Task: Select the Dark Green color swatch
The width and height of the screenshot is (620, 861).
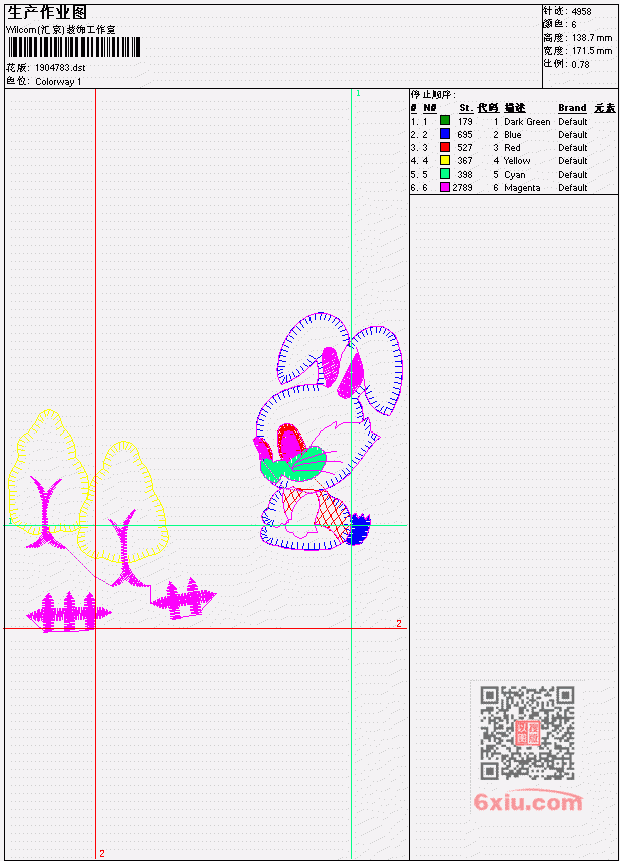Action: 445,121
